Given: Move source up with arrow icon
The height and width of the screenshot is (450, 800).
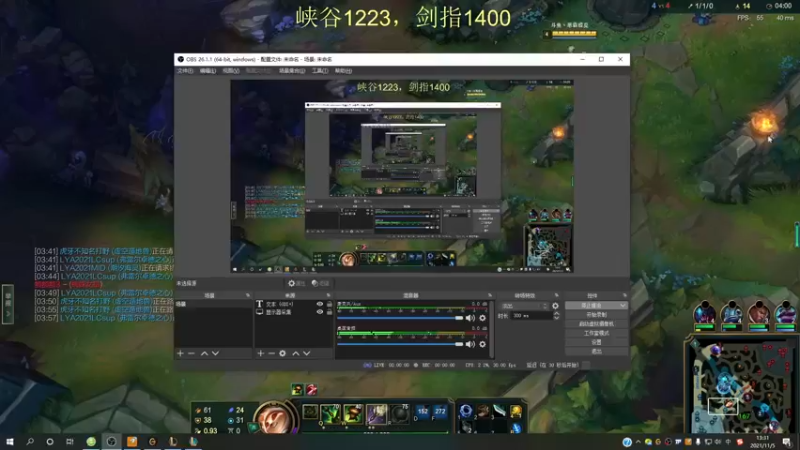Looking at the screenshot, I should point(295,353).
